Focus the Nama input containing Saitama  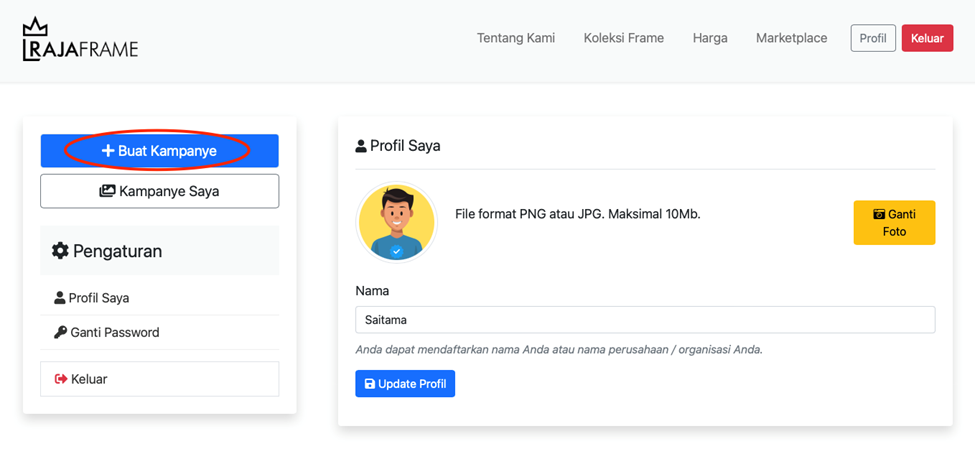point(645,320)
